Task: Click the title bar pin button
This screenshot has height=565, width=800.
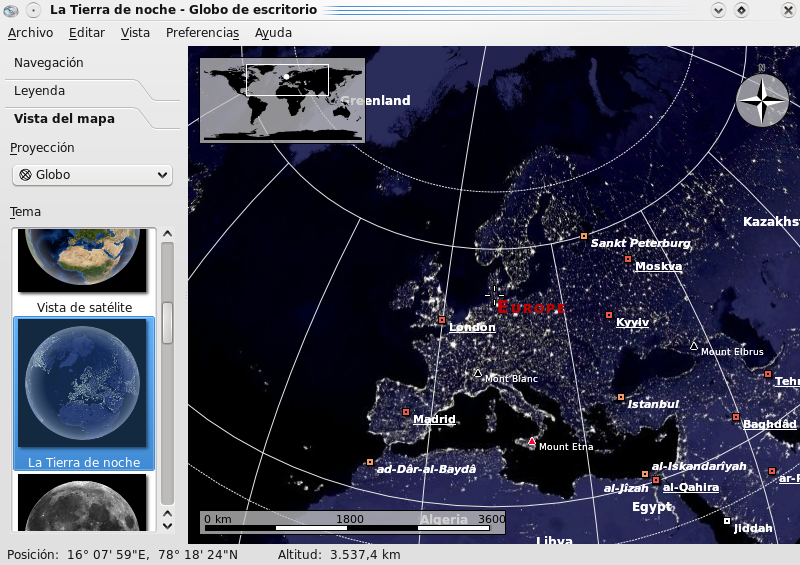Action: click(33, 10)
